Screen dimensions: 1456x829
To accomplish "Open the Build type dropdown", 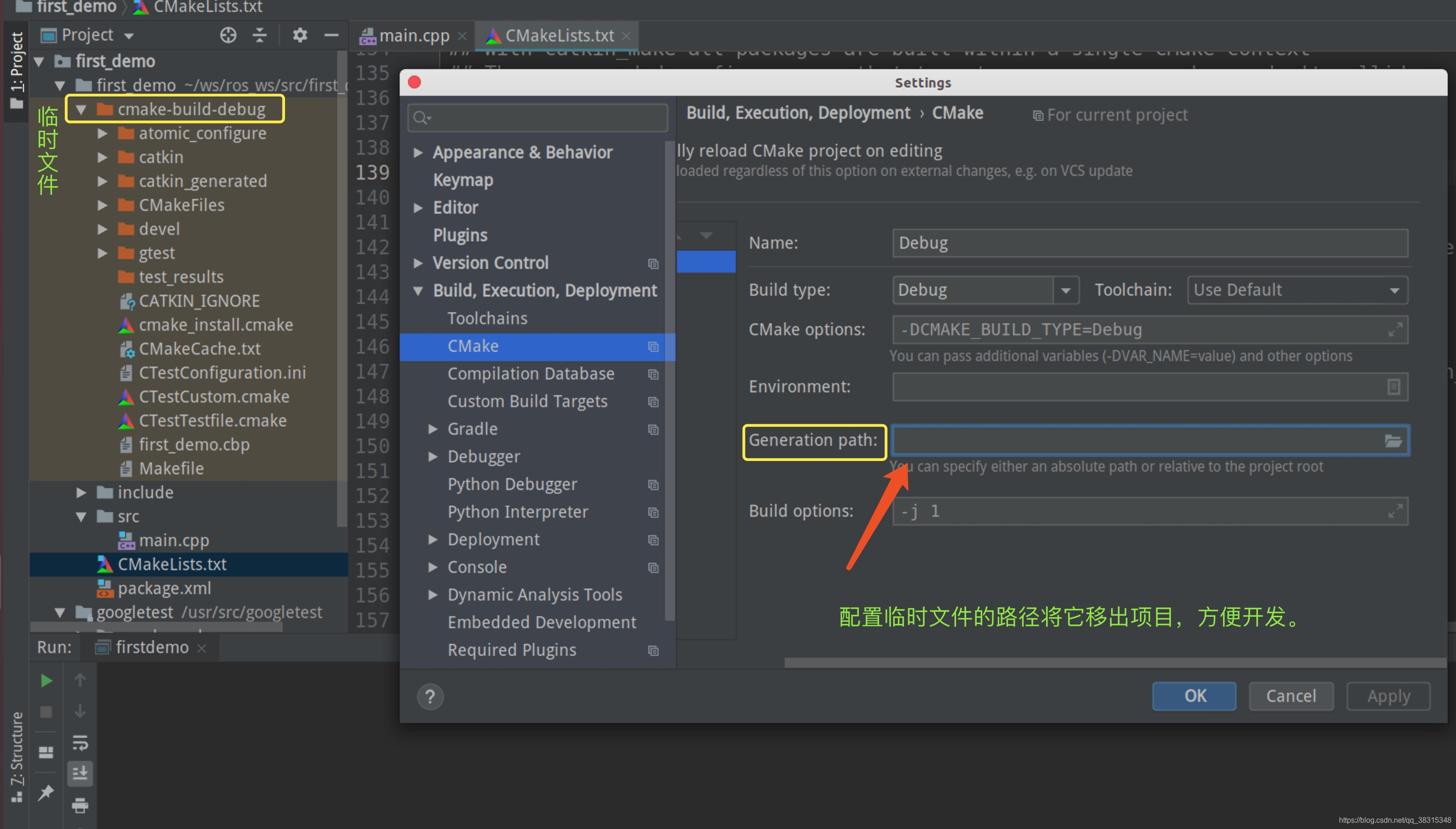I will [1066, 290].
